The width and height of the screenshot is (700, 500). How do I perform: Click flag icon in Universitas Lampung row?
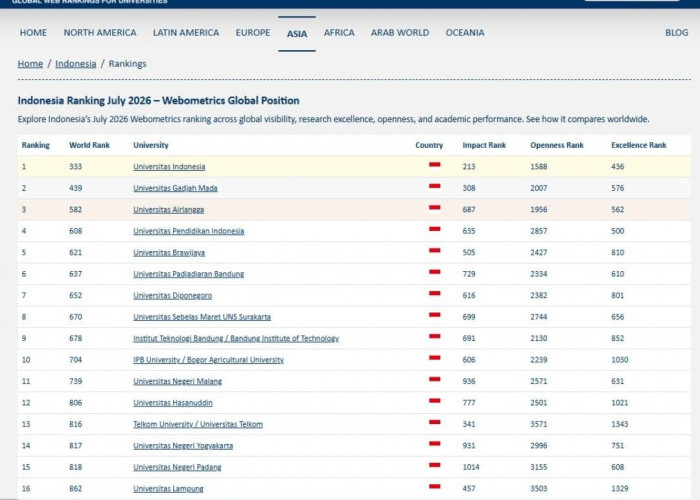click(x=435, y=488)
